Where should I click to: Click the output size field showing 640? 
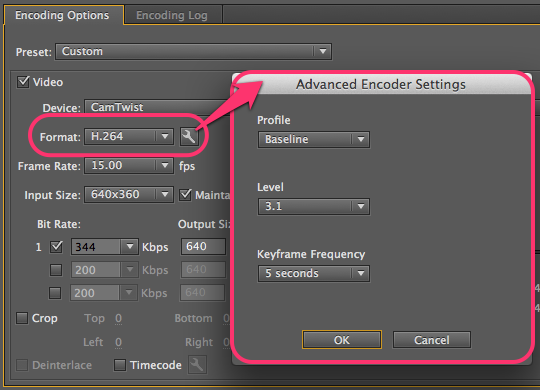click(x=203, y=247)
